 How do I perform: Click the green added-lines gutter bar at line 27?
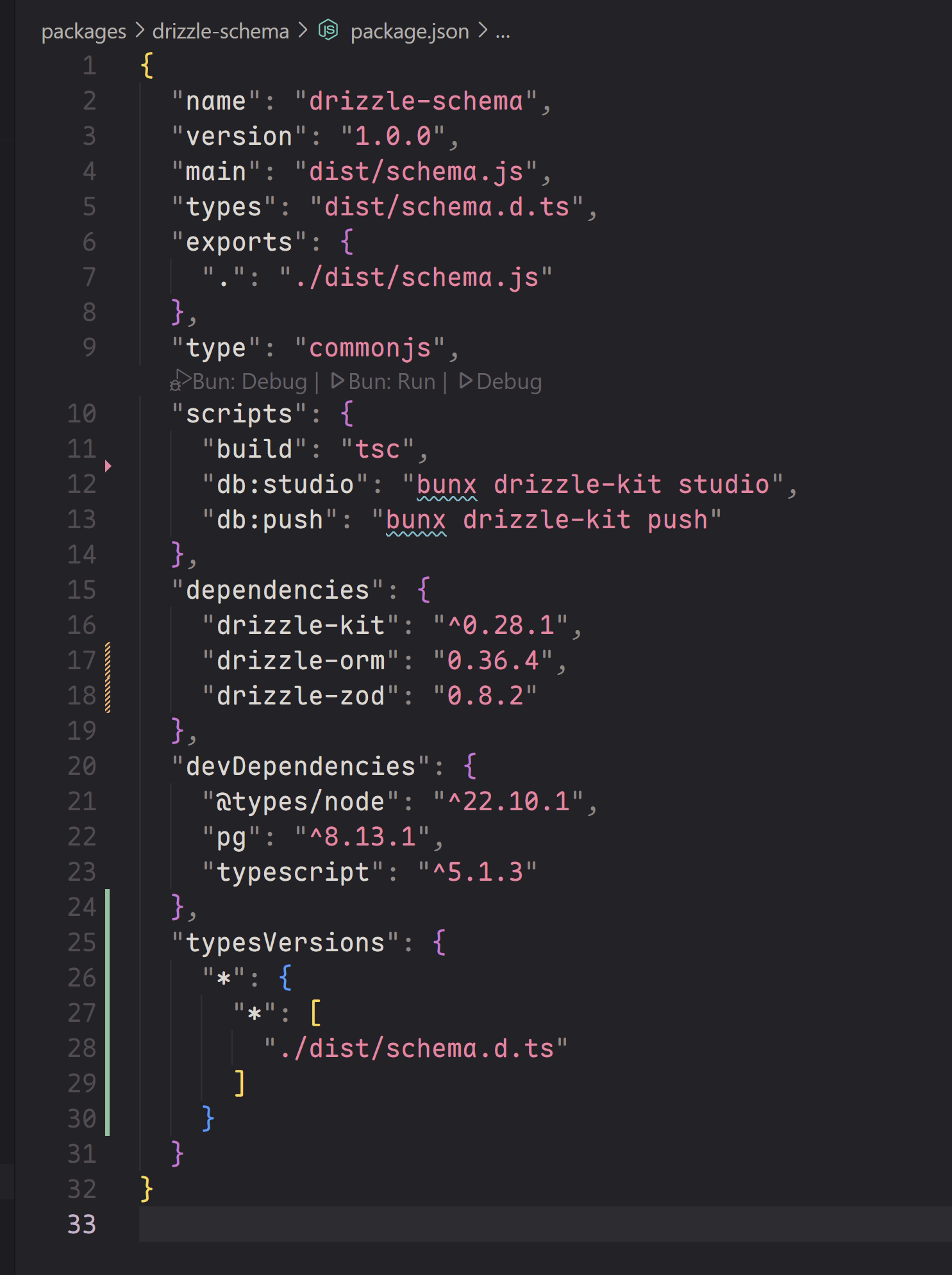point(108,1013)
